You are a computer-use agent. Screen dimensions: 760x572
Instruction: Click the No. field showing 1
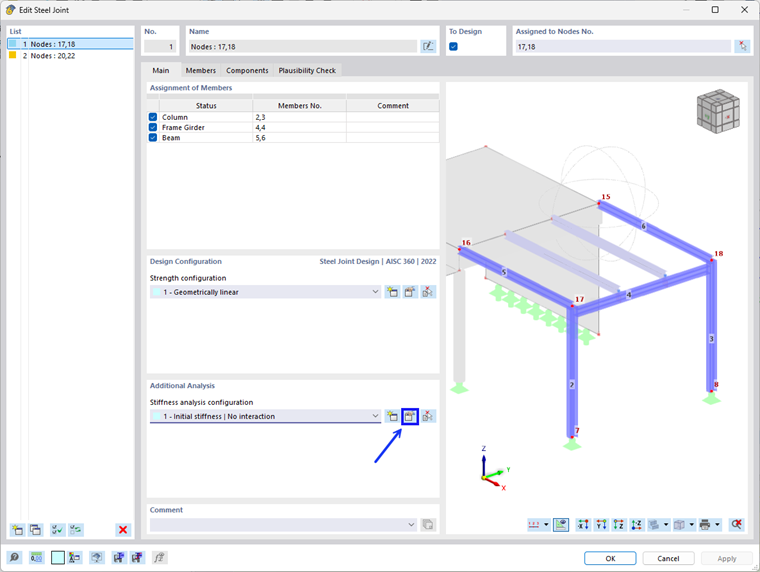(160, 47)
